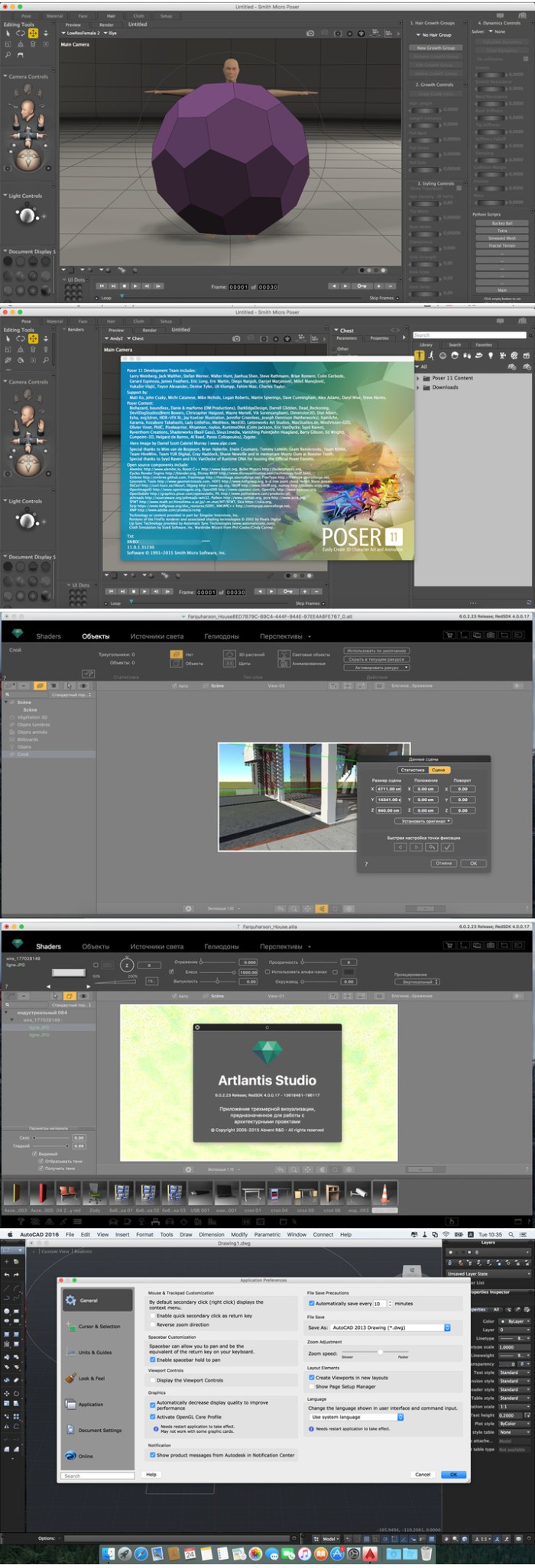Switch to 'Статистика' tab in scene data dialog
This screenshot has width=535, height=1568.
tap(413, 770)
